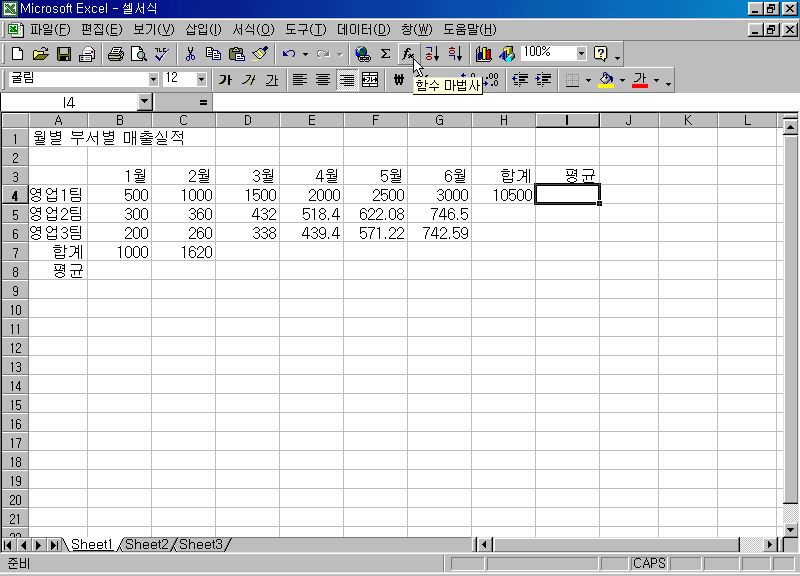Select cell with value 742.59
Screen dimensions: 800x576
tap(439, 233)
